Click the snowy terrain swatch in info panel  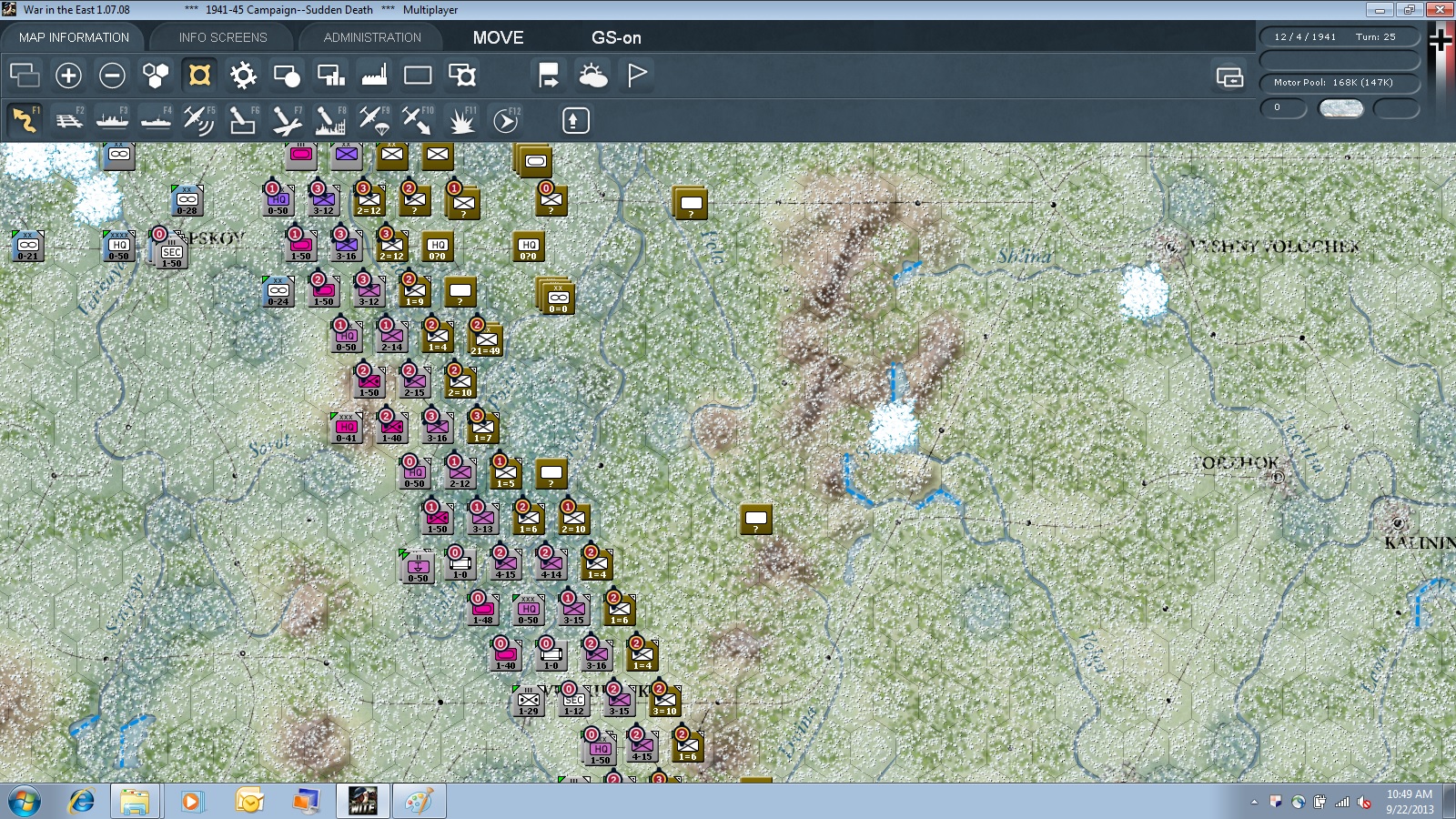pyautogui.click(x=1341, y=108)
